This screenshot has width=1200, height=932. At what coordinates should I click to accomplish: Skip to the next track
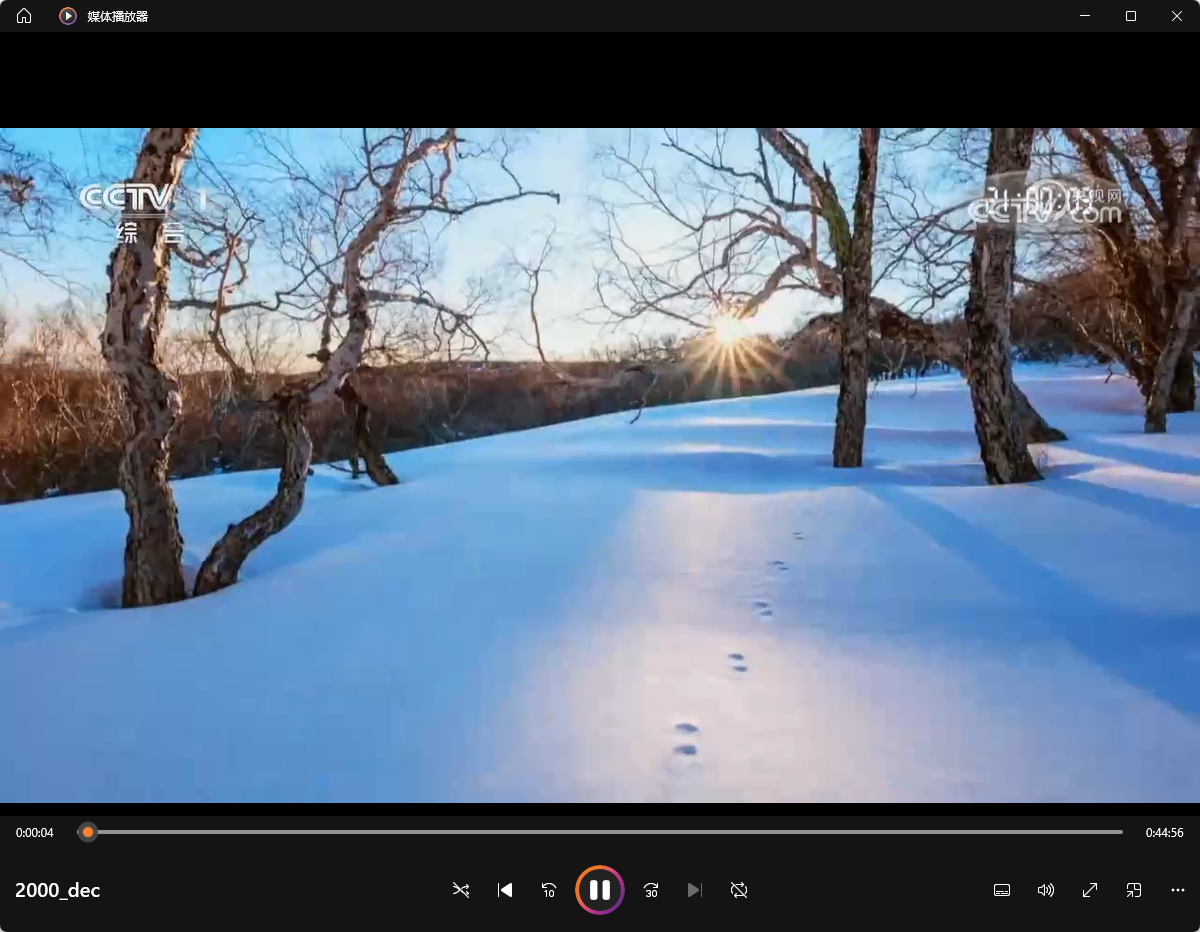click(695, 890)
